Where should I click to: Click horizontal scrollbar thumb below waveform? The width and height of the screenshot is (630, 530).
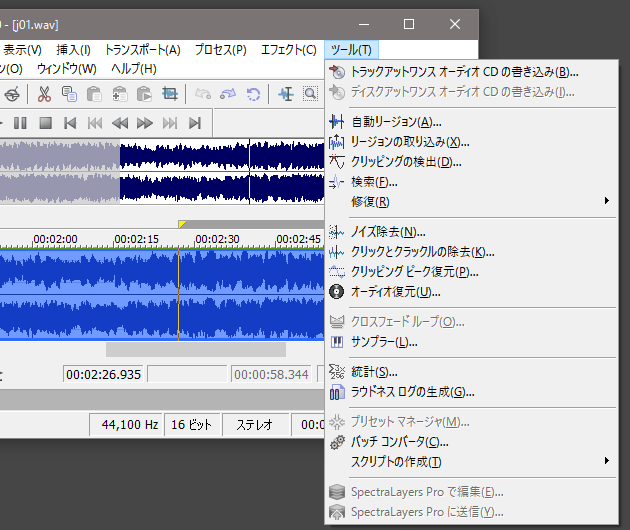coord(196,350)
